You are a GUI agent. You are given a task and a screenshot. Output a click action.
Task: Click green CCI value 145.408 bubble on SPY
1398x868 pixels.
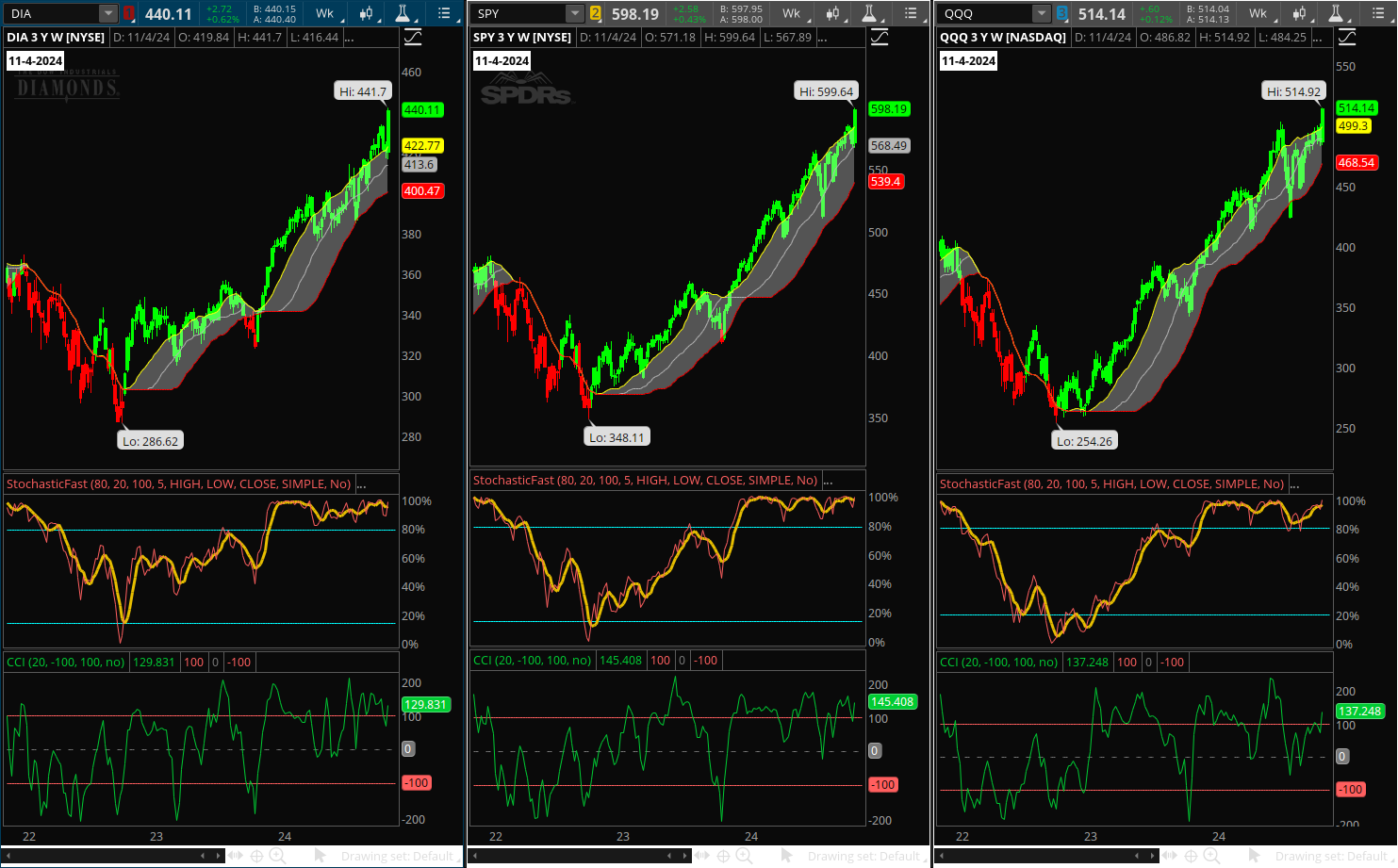[x=892, y=702]
